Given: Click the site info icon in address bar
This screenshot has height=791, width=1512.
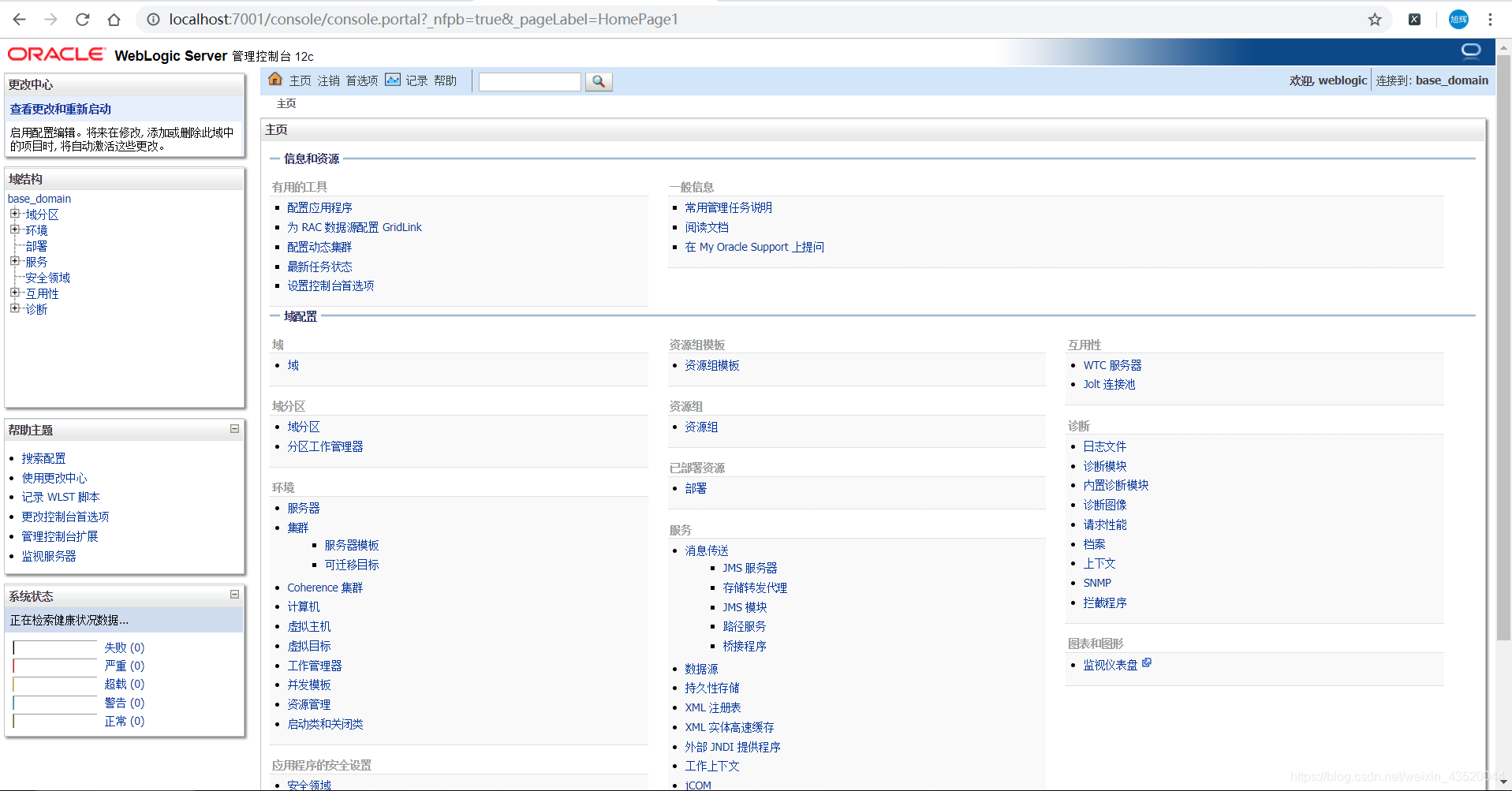Looking at the screenshot, I should click(x=153, y=19).
